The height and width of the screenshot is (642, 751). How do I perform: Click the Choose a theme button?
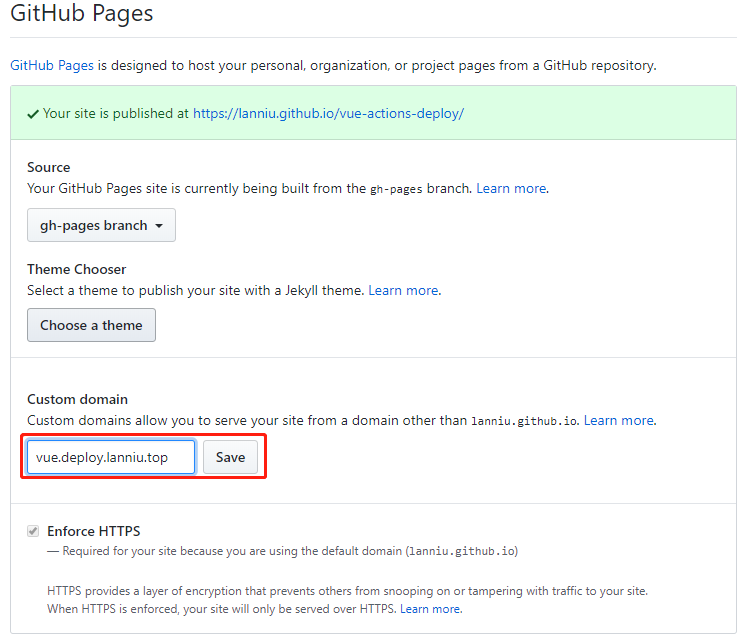tap(91, 325)
